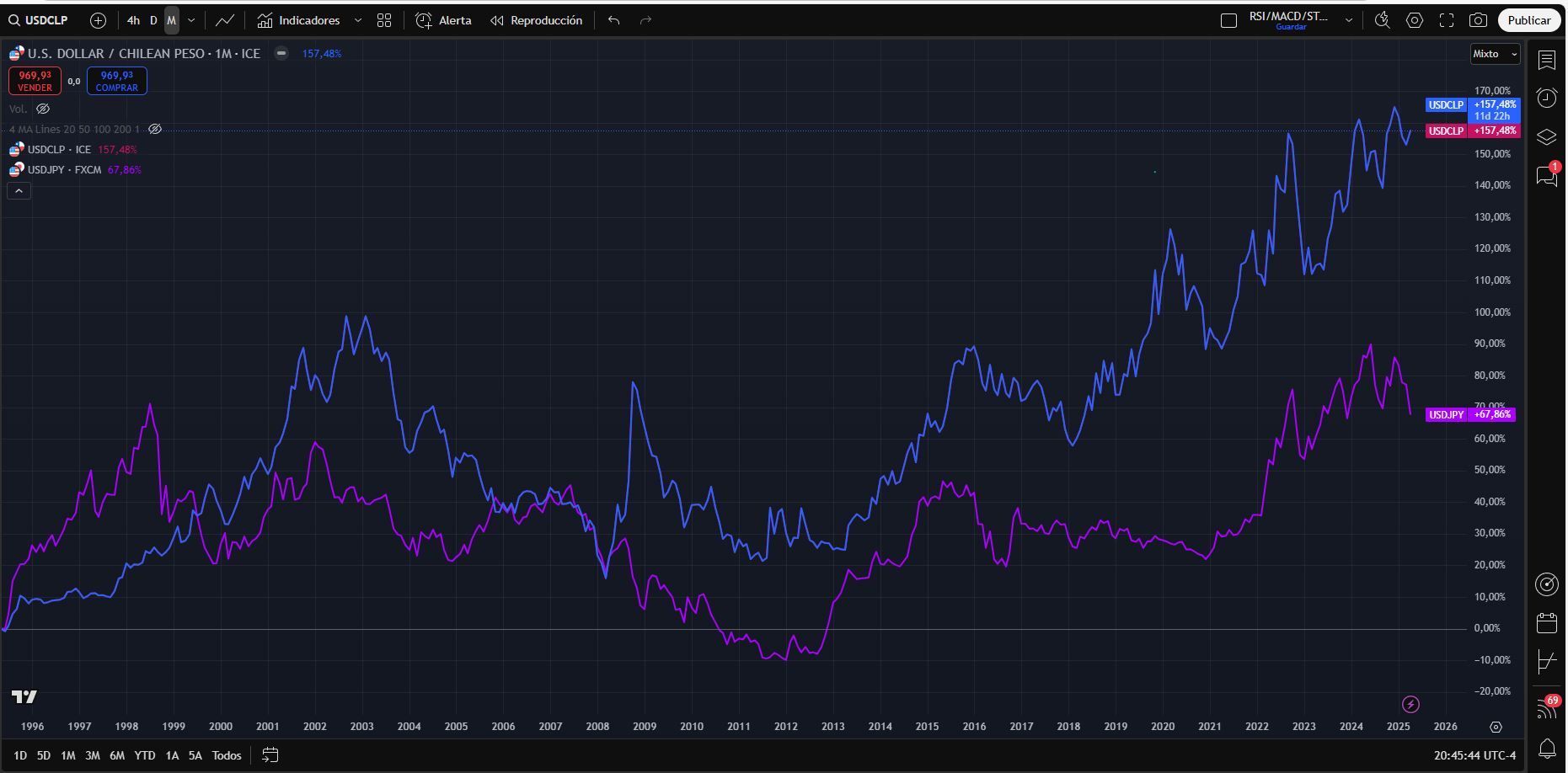Take a chart snapshot with camera icon

tap(1478, 20)
